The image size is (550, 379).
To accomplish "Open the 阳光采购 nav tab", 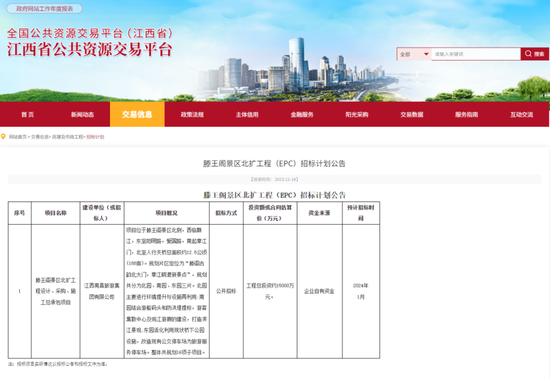I will coord(357,114).
